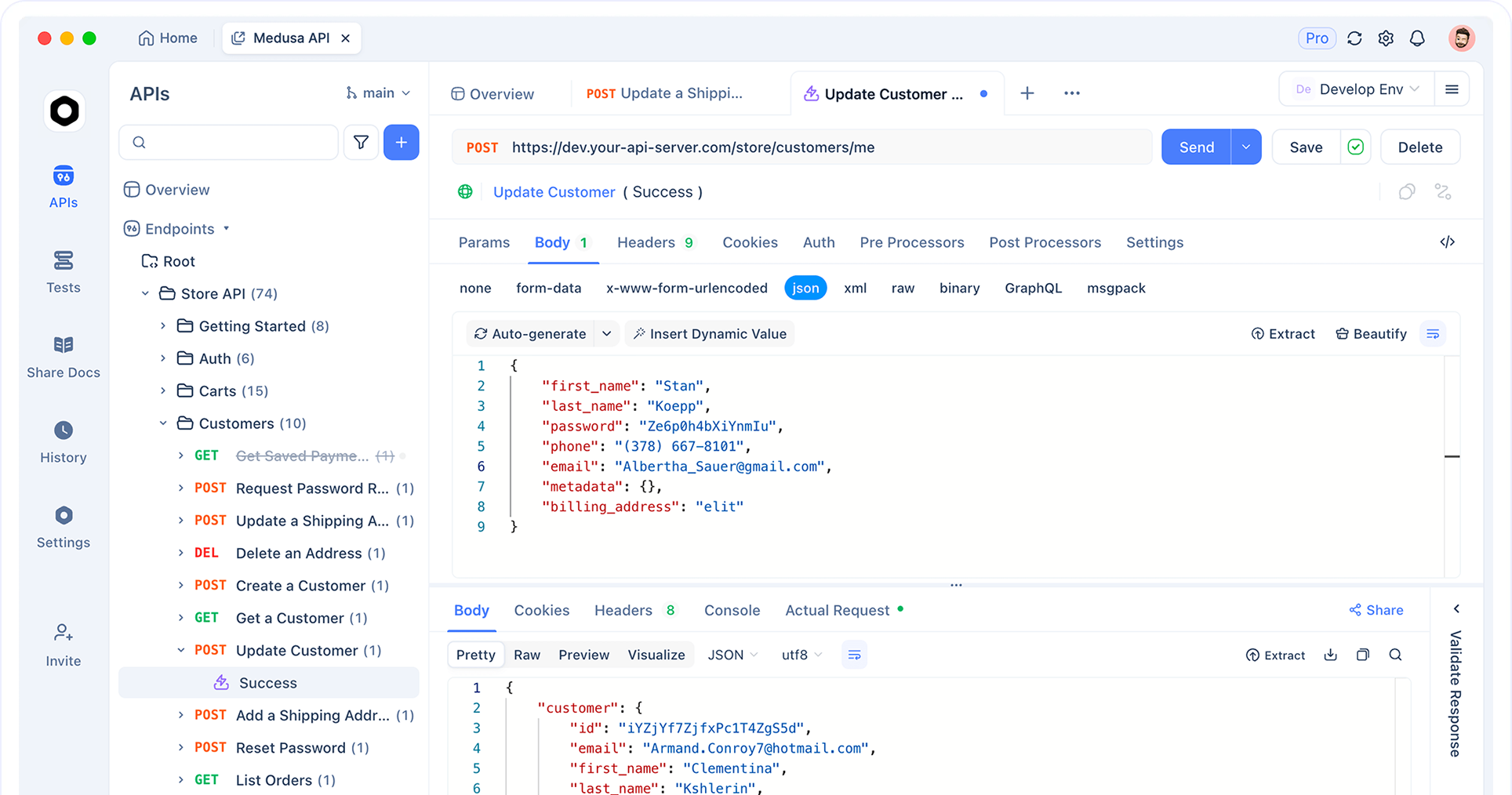Click the request URL field
This screenshot has height=795, width=1512.
801,147
